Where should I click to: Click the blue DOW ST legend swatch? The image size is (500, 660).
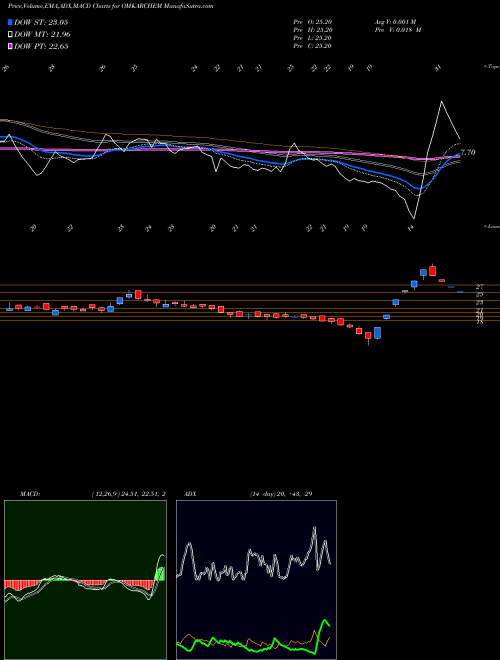10,22
